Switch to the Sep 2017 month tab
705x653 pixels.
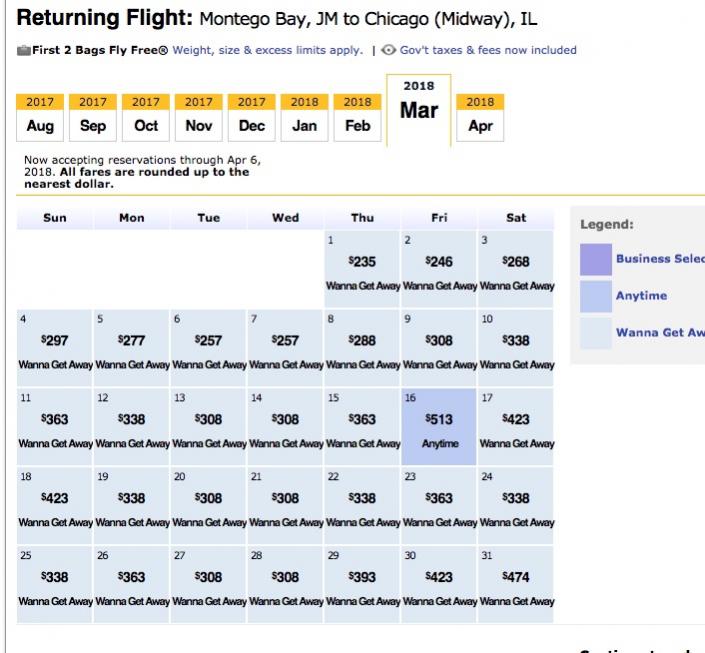tap(93, 118)
